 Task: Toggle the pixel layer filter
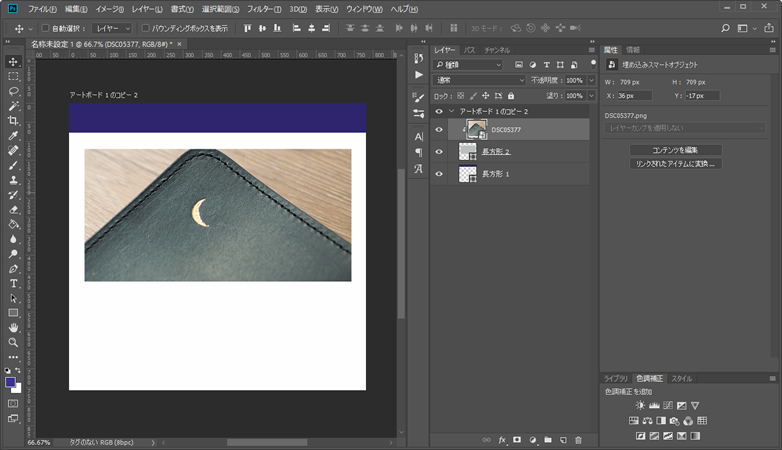click(519, 65)
